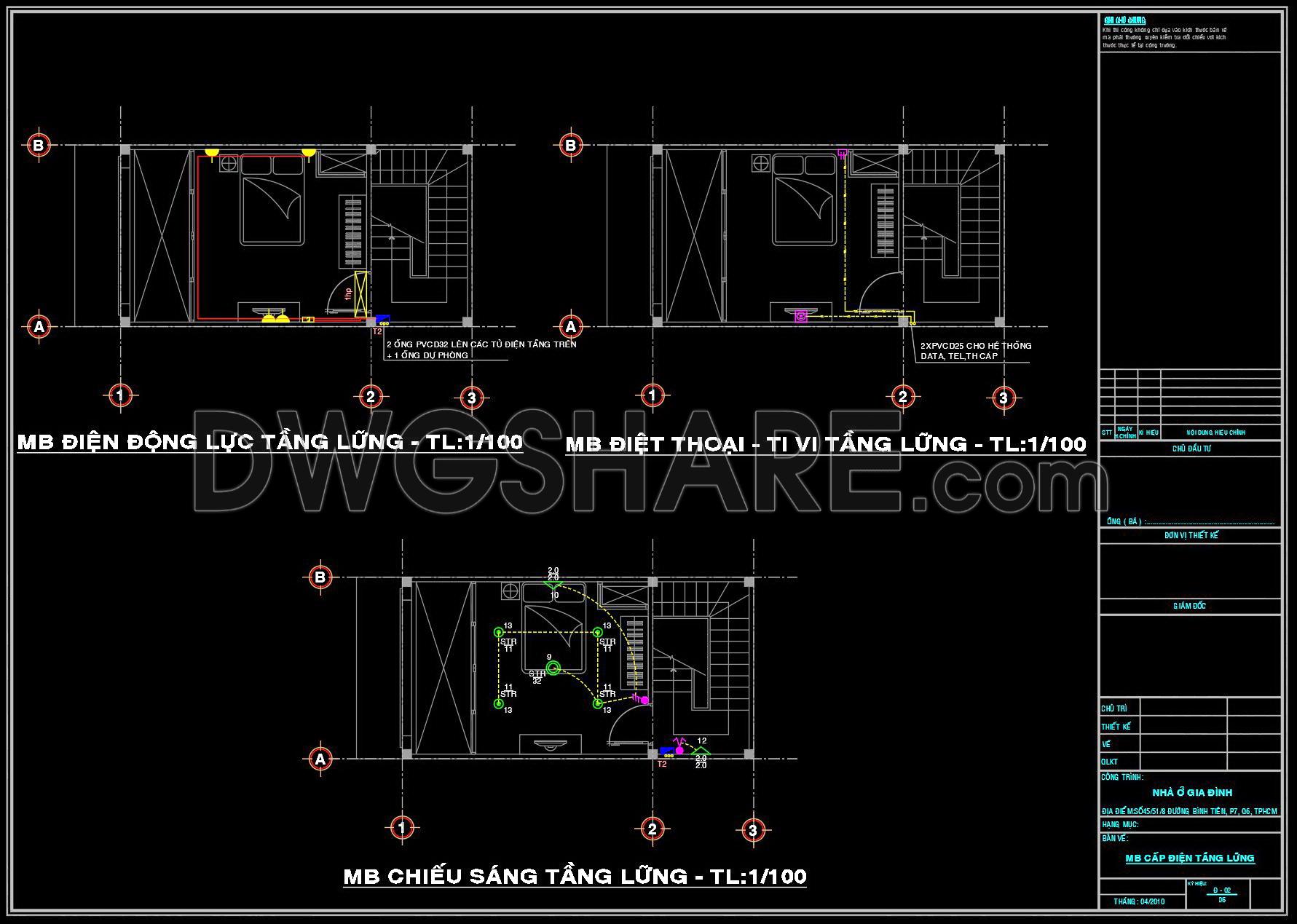The height and width of the screenshot is (924, 1297).
Task: Select the GHI CHÚ CHUNG notes heading
Action: (x=1124, y=20)
